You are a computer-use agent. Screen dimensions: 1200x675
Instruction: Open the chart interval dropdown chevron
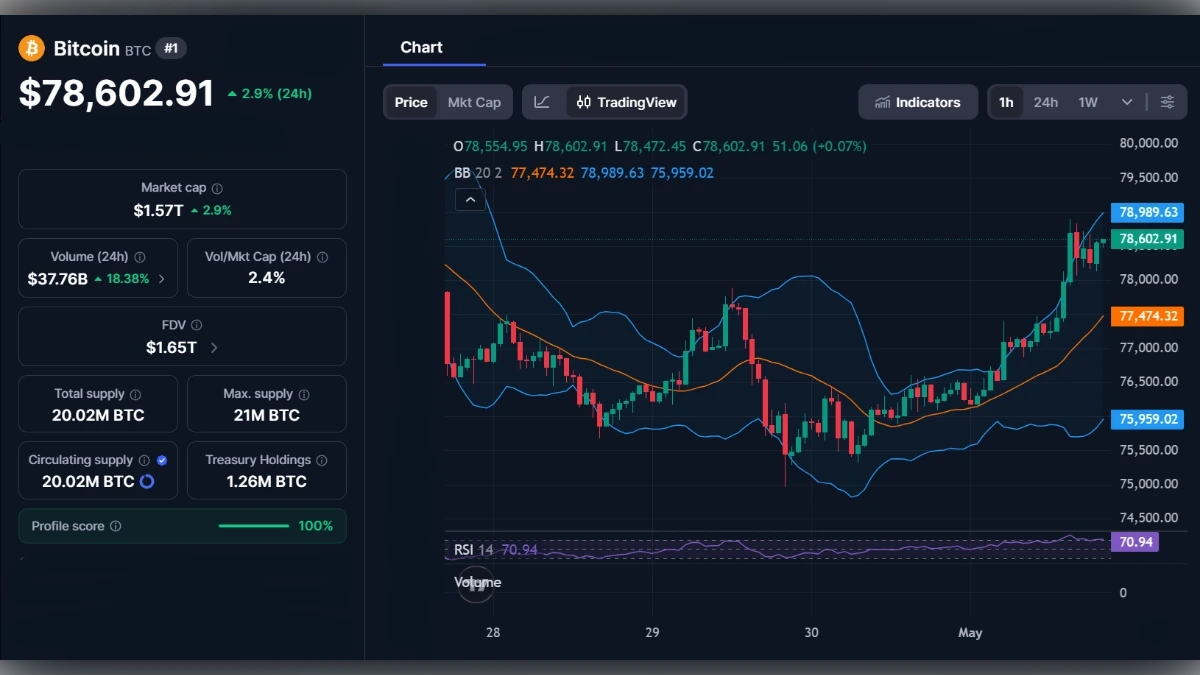(x=1127, y=102)
